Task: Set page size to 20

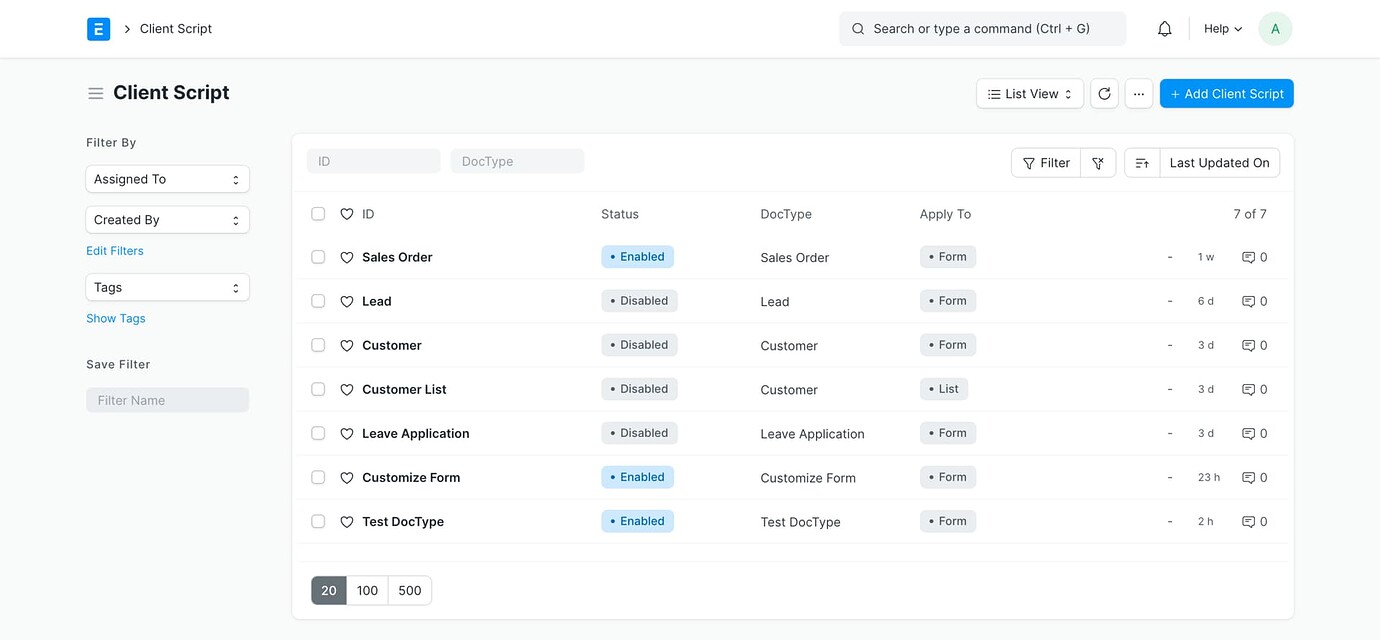Action: pyautogui.click(x=329, y=590)
